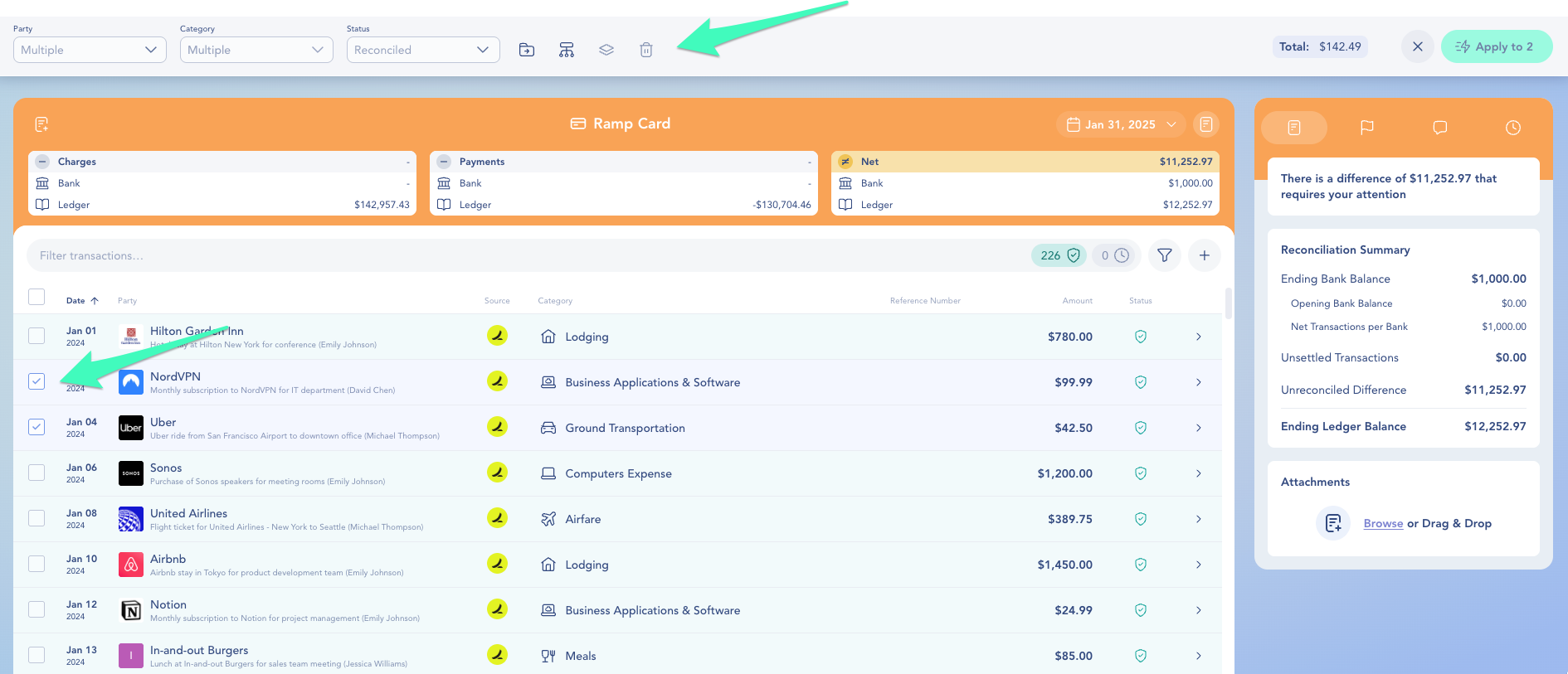Viewport: 1568px width, 674px height.
Task: Click the plus add transaction icon
Action: click(x=1205, y=255)
